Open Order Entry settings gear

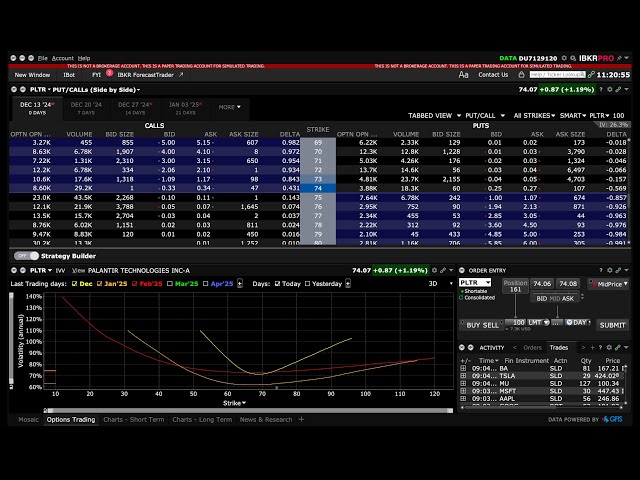610,270
